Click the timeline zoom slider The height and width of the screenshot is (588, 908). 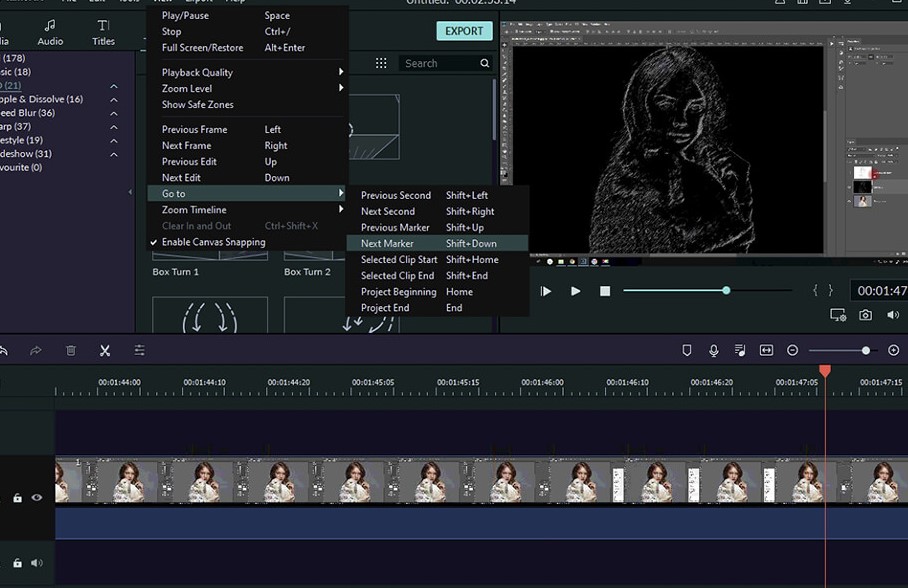pos(843,350)
